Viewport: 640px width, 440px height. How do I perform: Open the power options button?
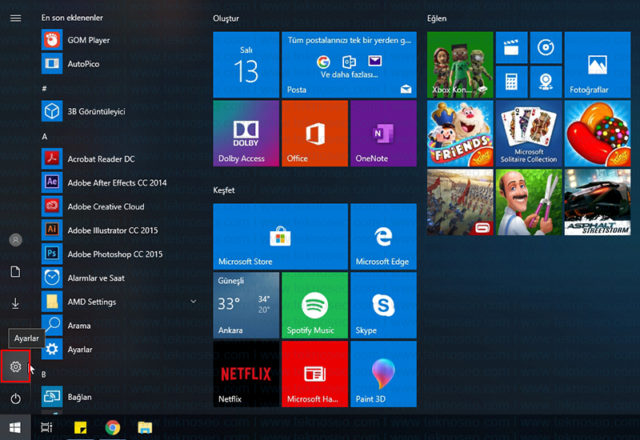coord(16,398)
